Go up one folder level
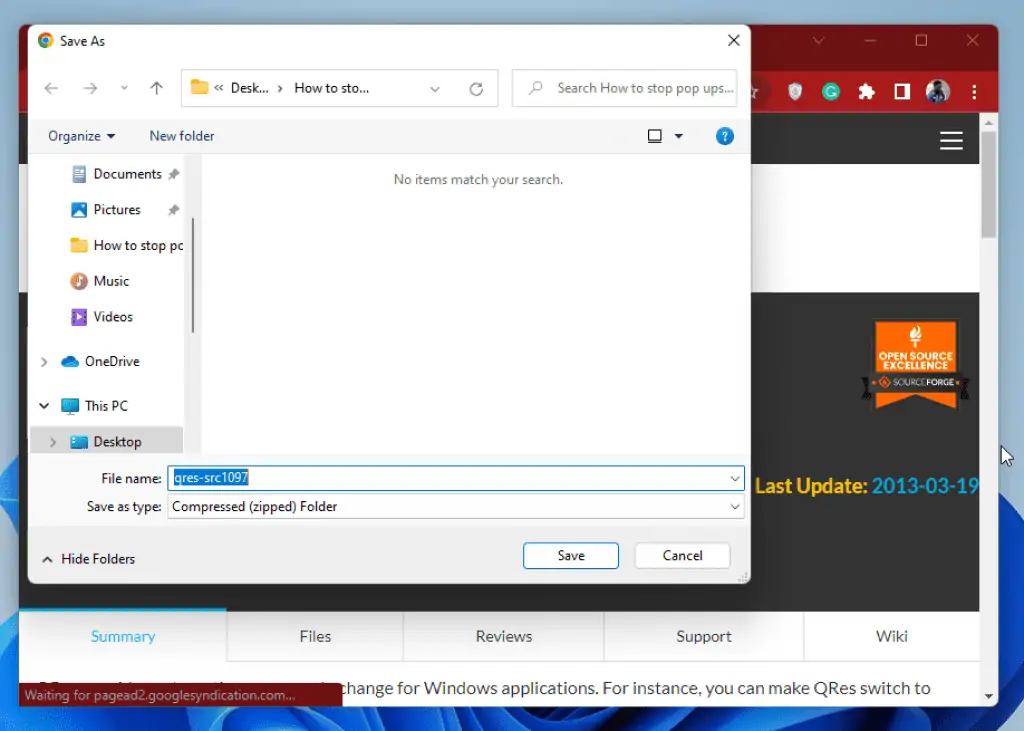Image resolution: width=1024 pixels, height=731 pixels. [x=156, y=88]
